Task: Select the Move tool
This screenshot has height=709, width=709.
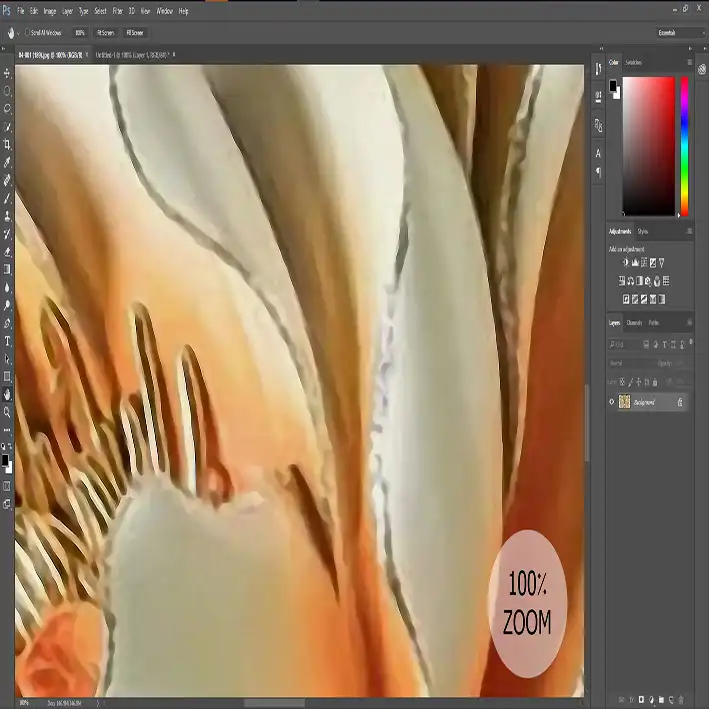Action: 7,74
